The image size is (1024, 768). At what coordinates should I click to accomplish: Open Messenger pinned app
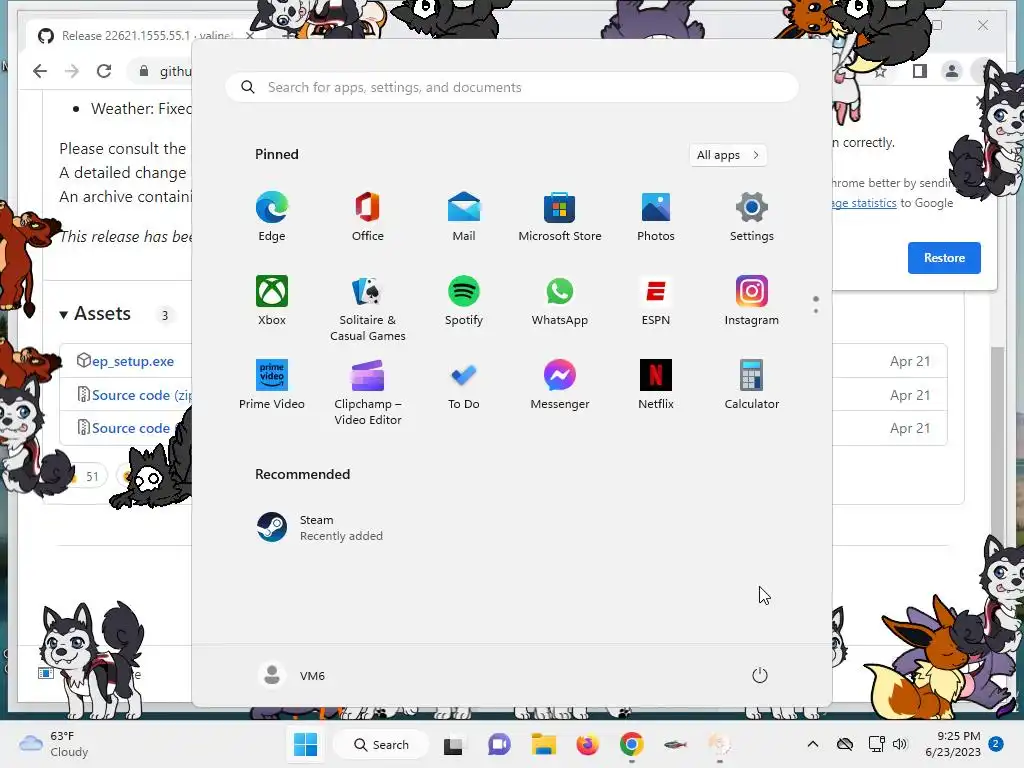560,385
